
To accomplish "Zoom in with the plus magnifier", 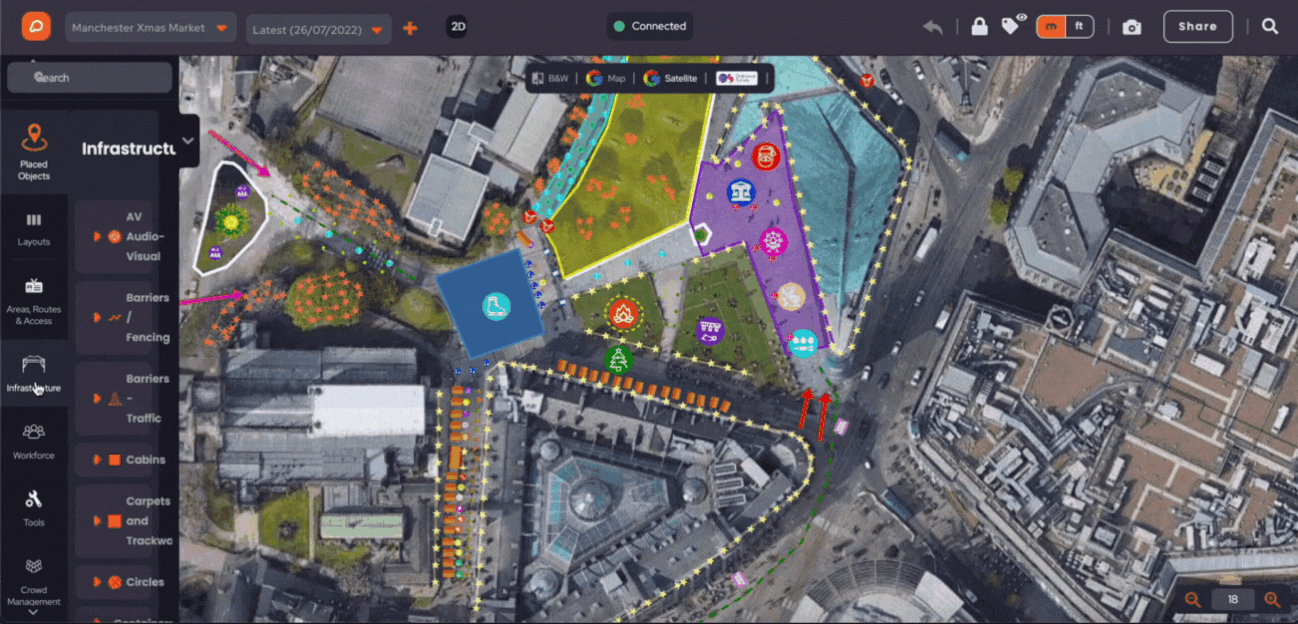I will click(1272, 600).
